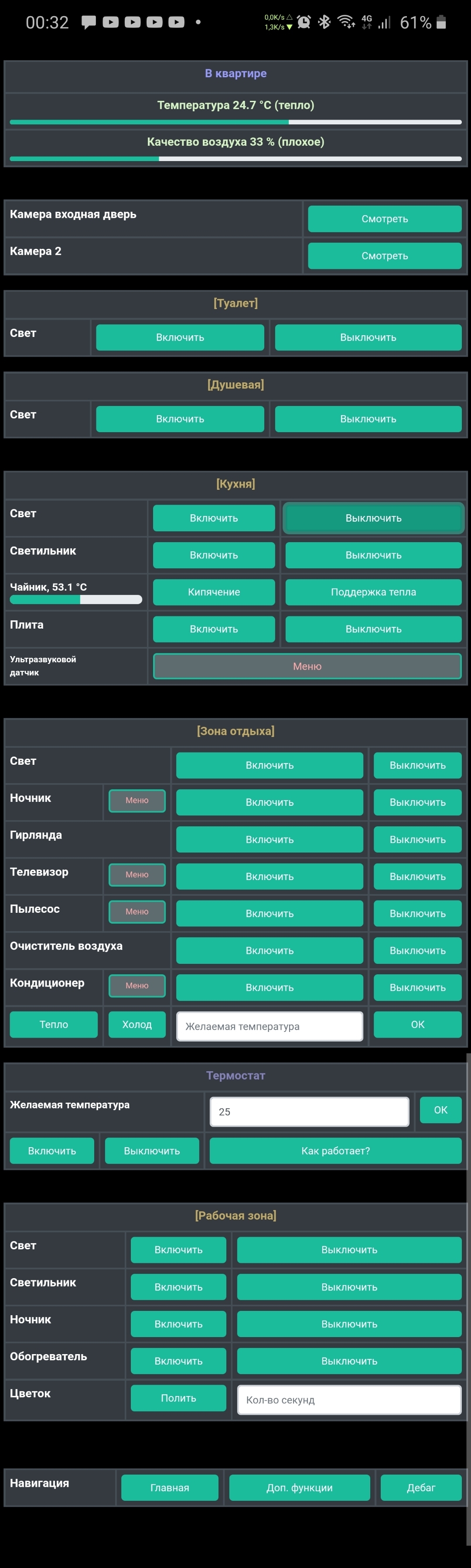
Task: Start the Пылесос vacuum
Action: pyautogui.click(x=270, y=914)
